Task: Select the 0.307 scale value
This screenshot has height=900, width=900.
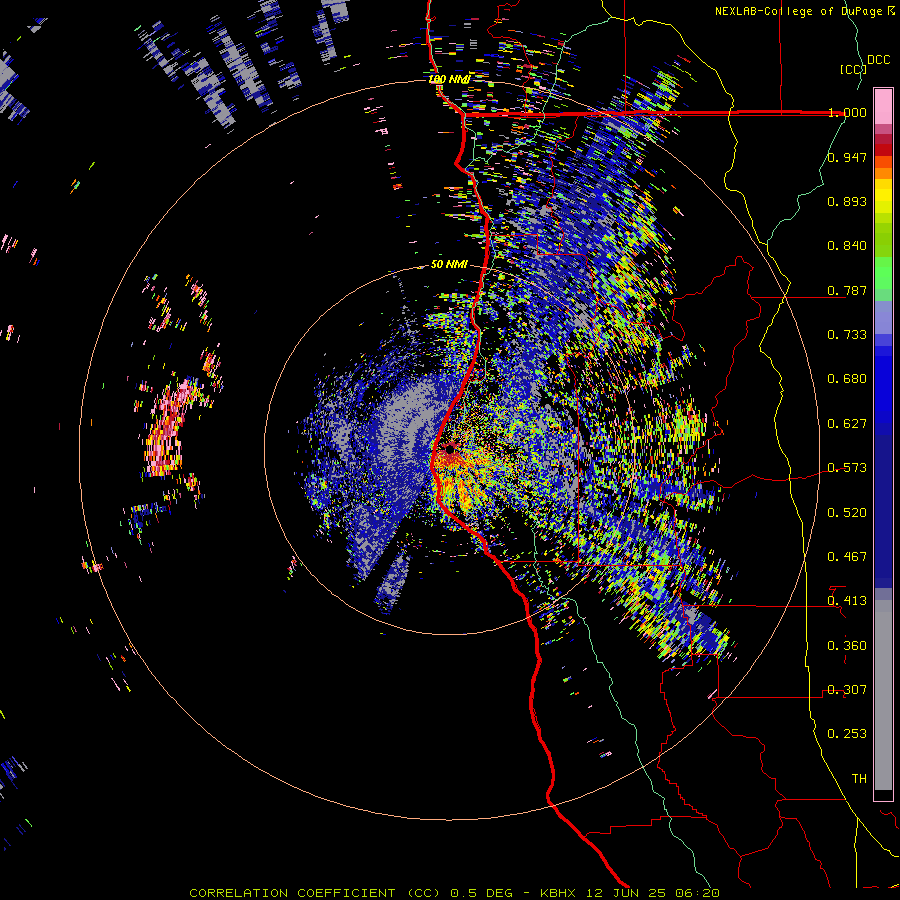Action: pos(847,690)
